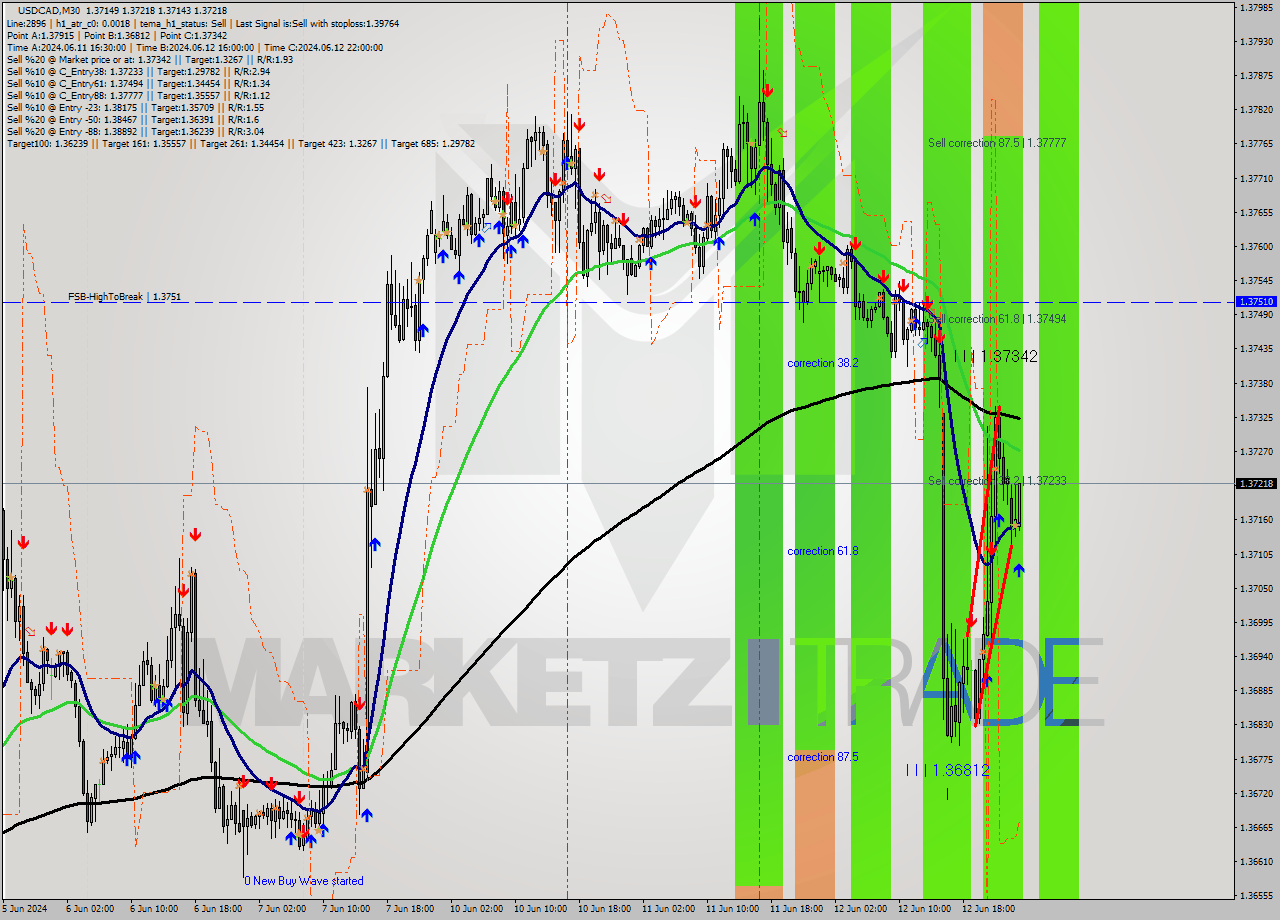The image size is (1280, 920).
Task: Click the '12 Jun 10:00' time label
Action: [925, 909]
